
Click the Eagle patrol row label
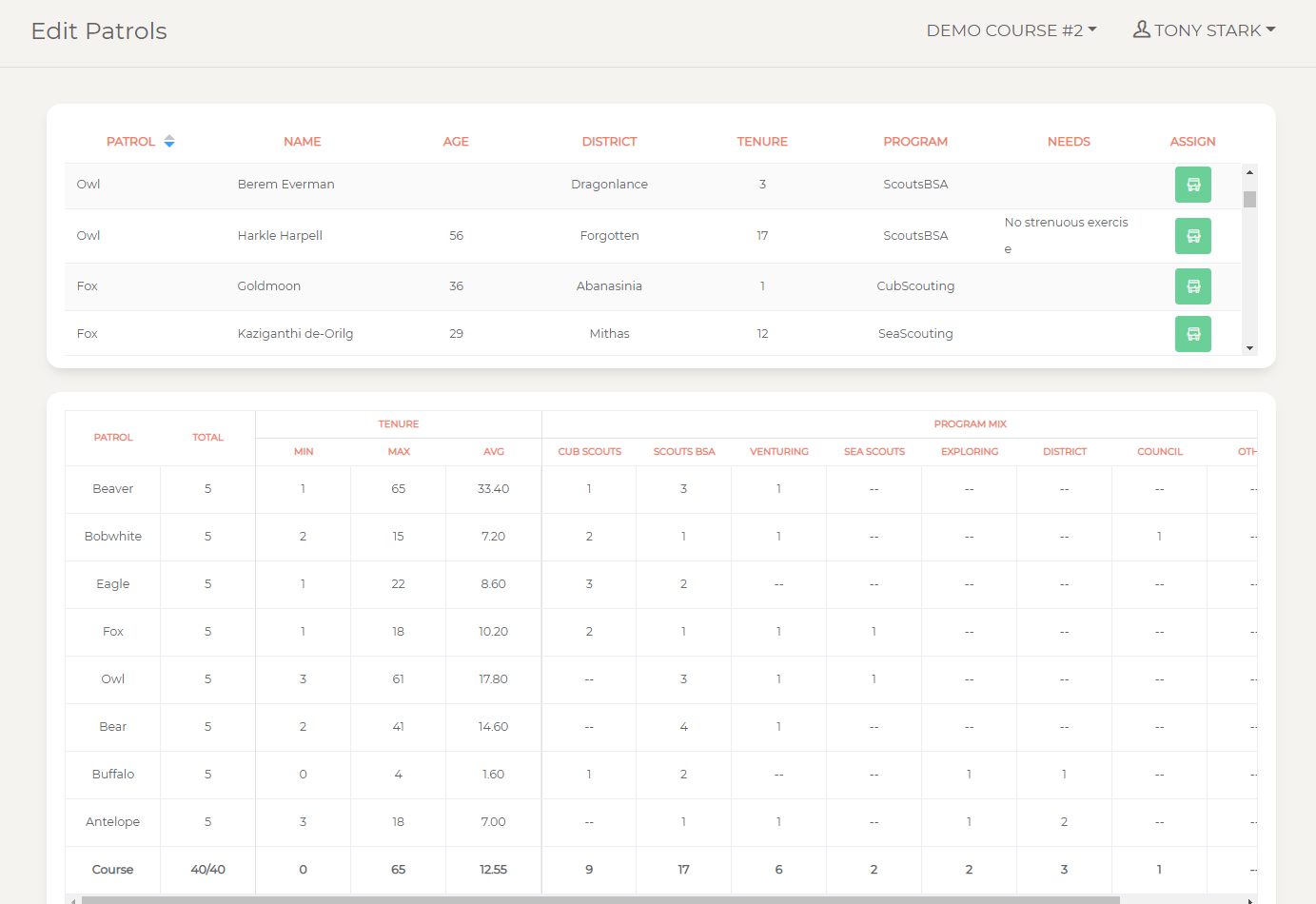click(112, 584)
